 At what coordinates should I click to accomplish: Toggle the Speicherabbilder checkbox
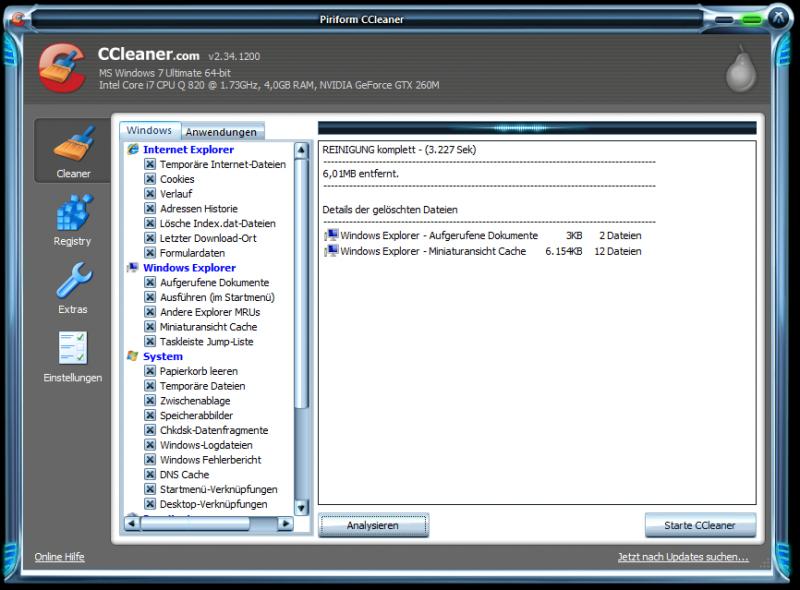[x=149, y=415]
